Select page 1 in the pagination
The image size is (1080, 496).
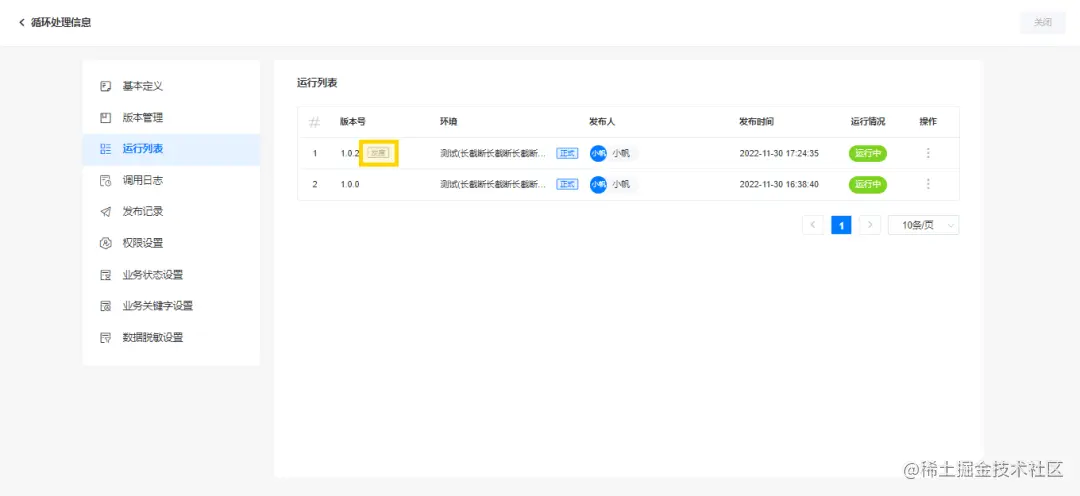point(841,225)
